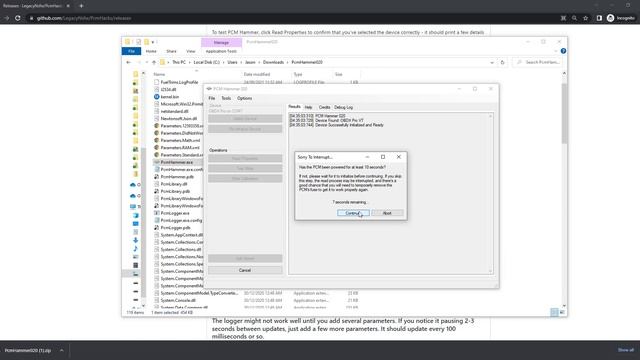Open Share tab in File Explorer ribbon

pyautogui.click(x=171, y=51)
